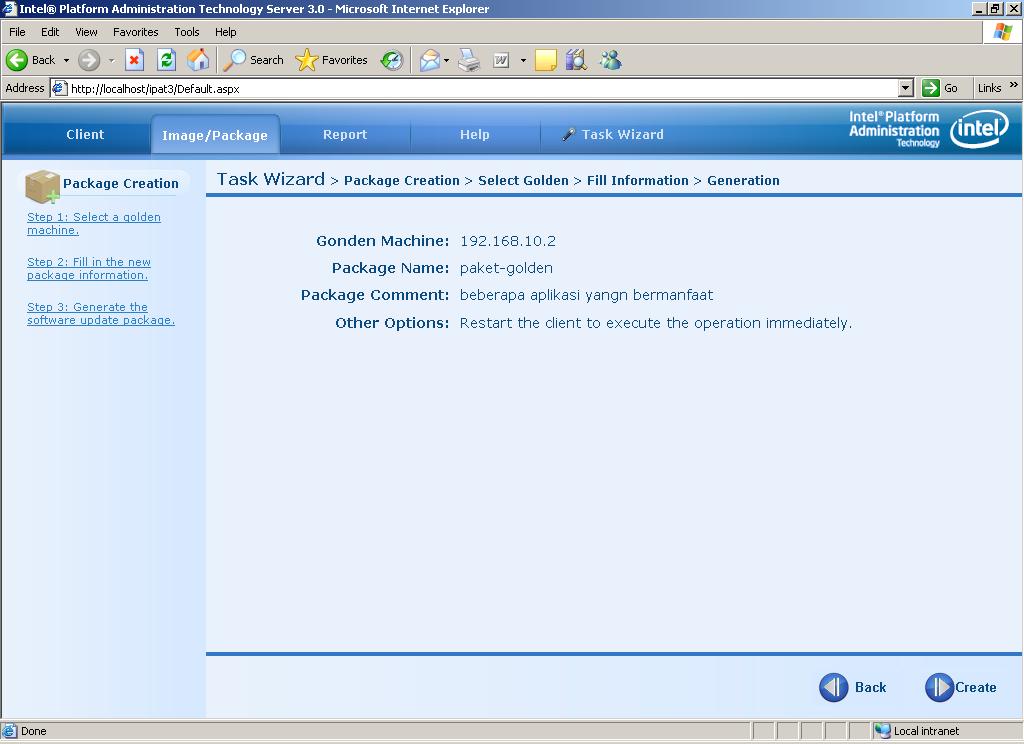The image size is (1024, 744).
Task: Open the Help menu in menu bar
Action: click(x=225, y=32)
